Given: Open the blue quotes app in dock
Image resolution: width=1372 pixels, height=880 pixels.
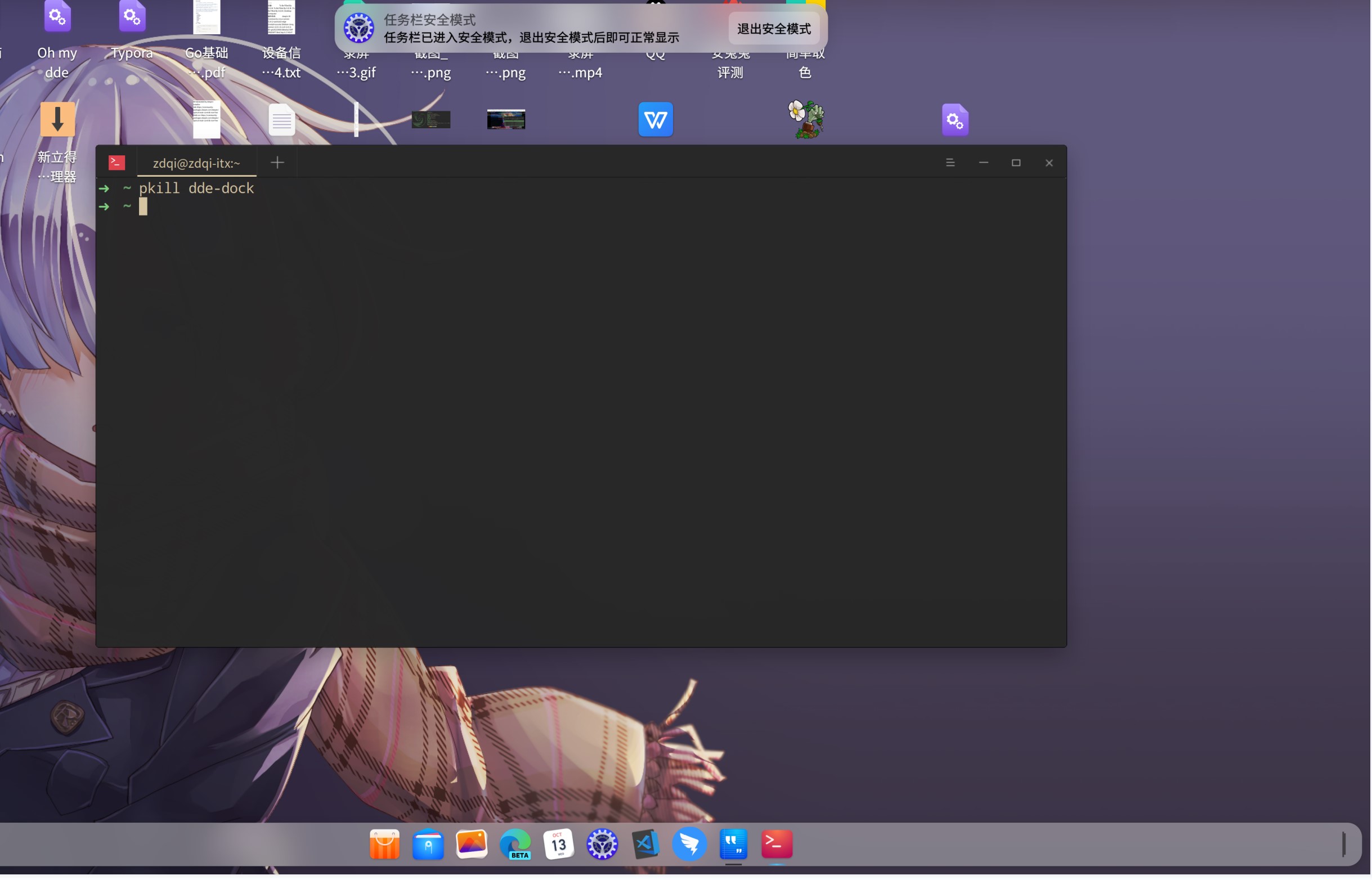Looking at the screenshot, I should [733, 845].
